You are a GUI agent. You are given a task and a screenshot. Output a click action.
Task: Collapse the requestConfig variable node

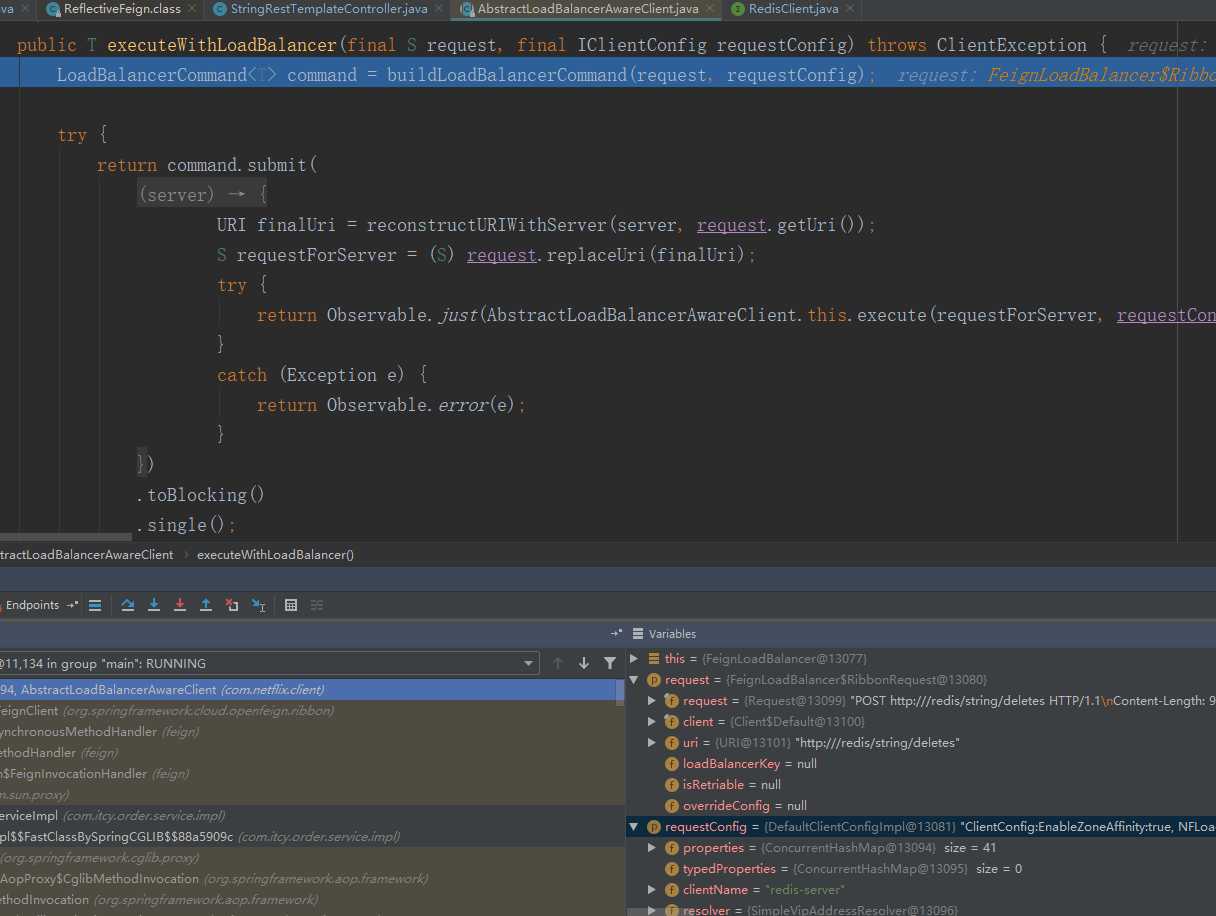click(633, 827)
